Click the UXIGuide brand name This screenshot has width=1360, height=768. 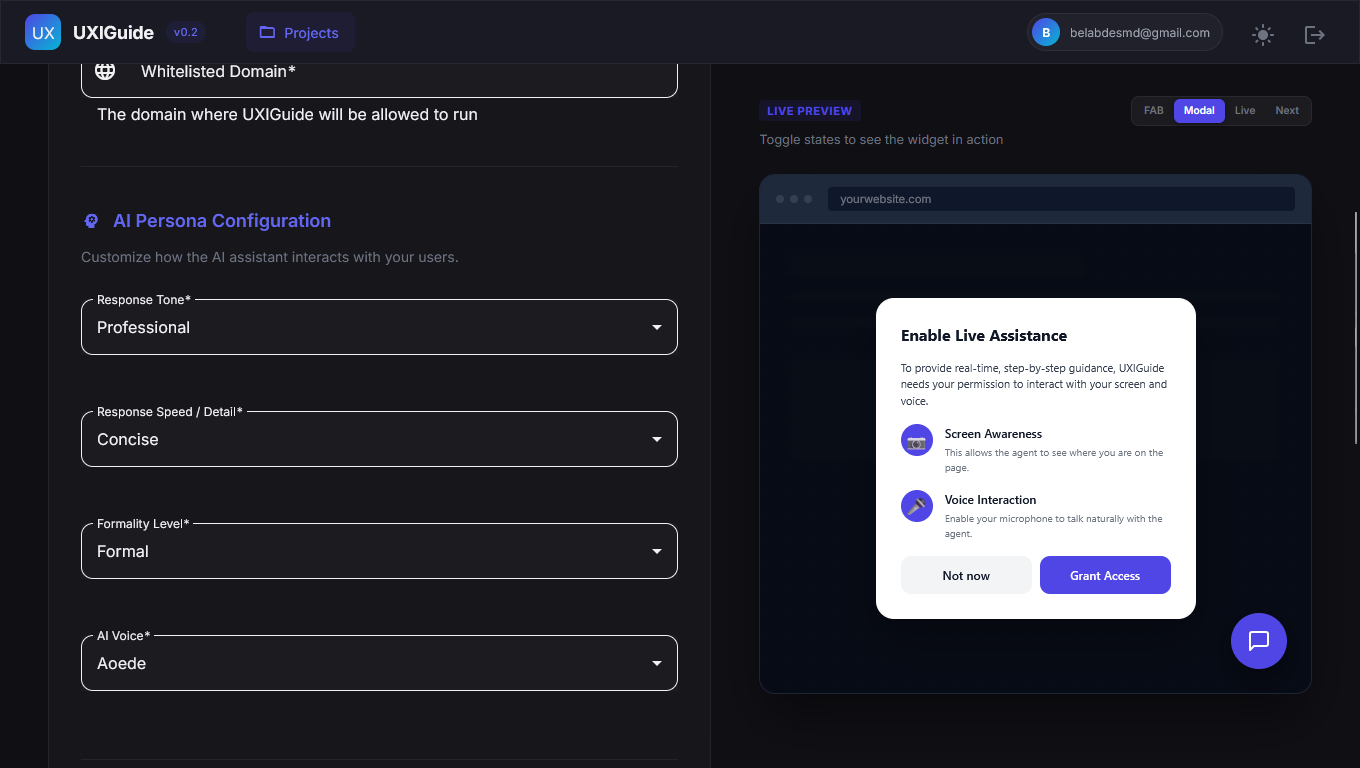113,33
